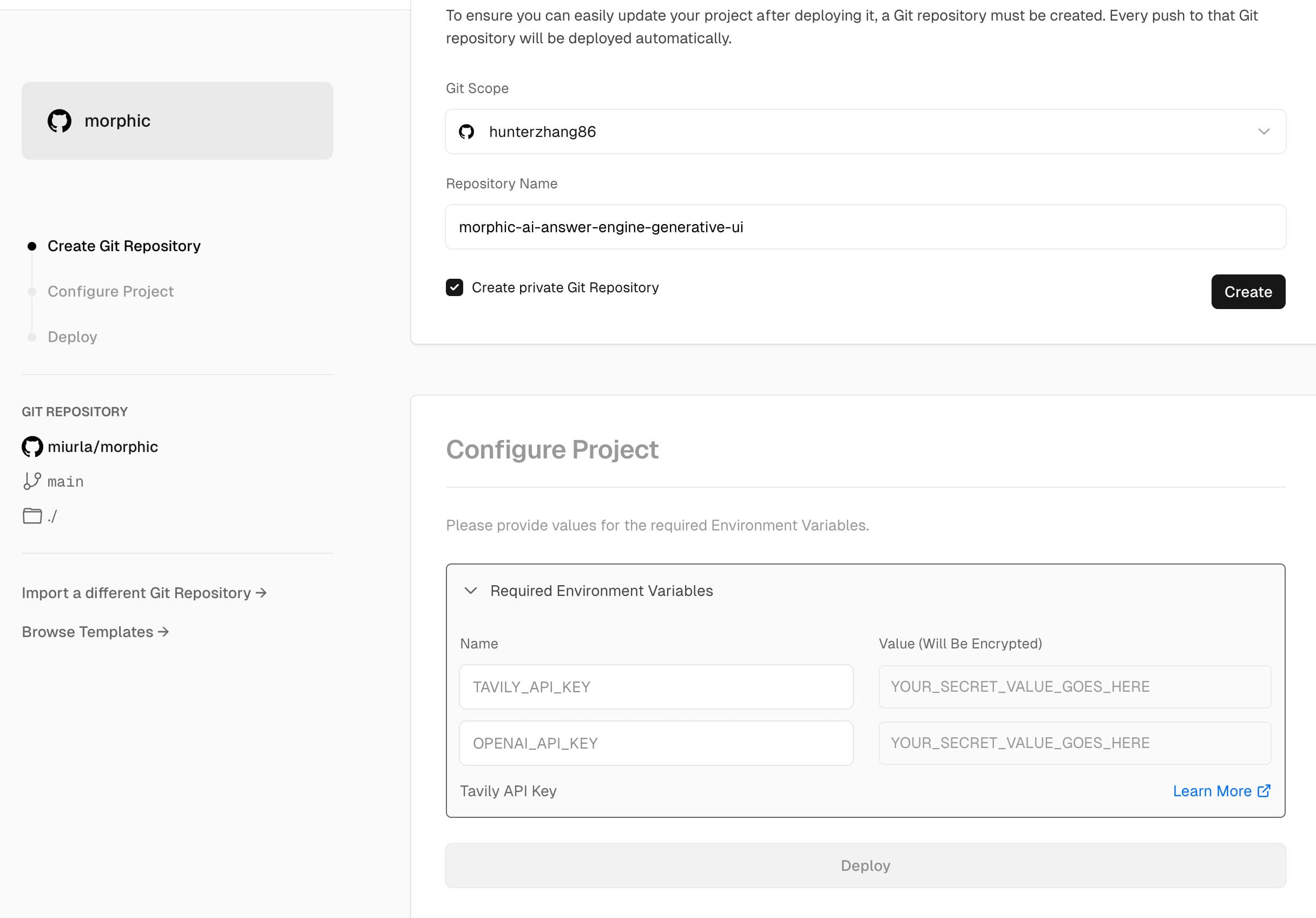The width and height of the screenshot is (1316, 918).
Task: Go to the Configure Project step
Action: click(x=110, y=291)
